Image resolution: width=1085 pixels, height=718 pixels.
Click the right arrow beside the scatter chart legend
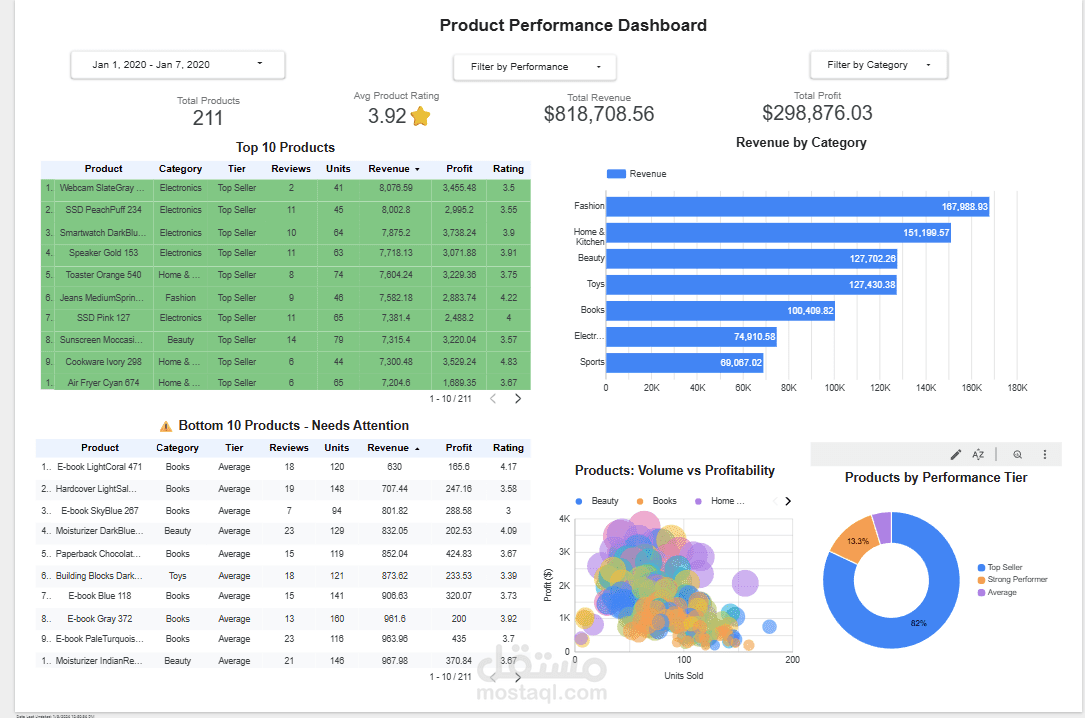coord(789,500)
